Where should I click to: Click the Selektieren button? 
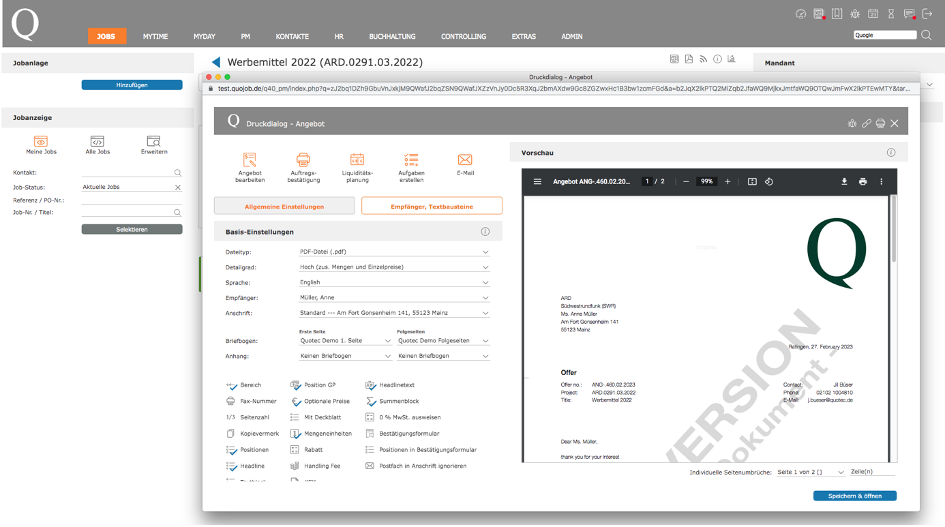(x=132, y=229)
